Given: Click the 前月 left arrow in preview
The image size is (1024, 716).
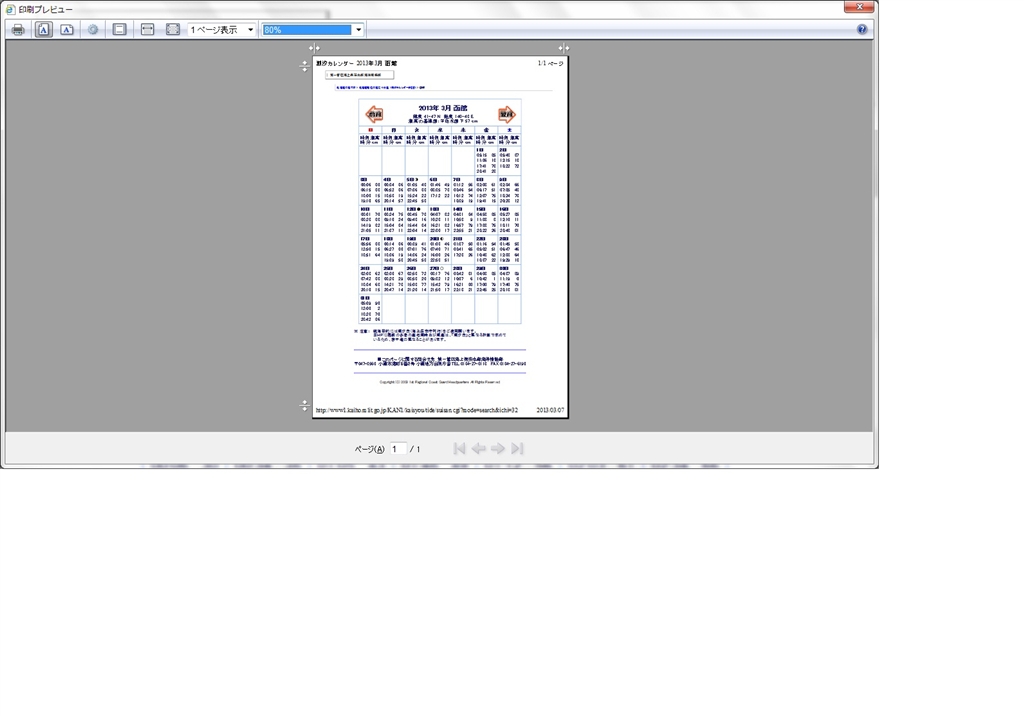Looking at the screenshot, I should [x=374, y=114].
